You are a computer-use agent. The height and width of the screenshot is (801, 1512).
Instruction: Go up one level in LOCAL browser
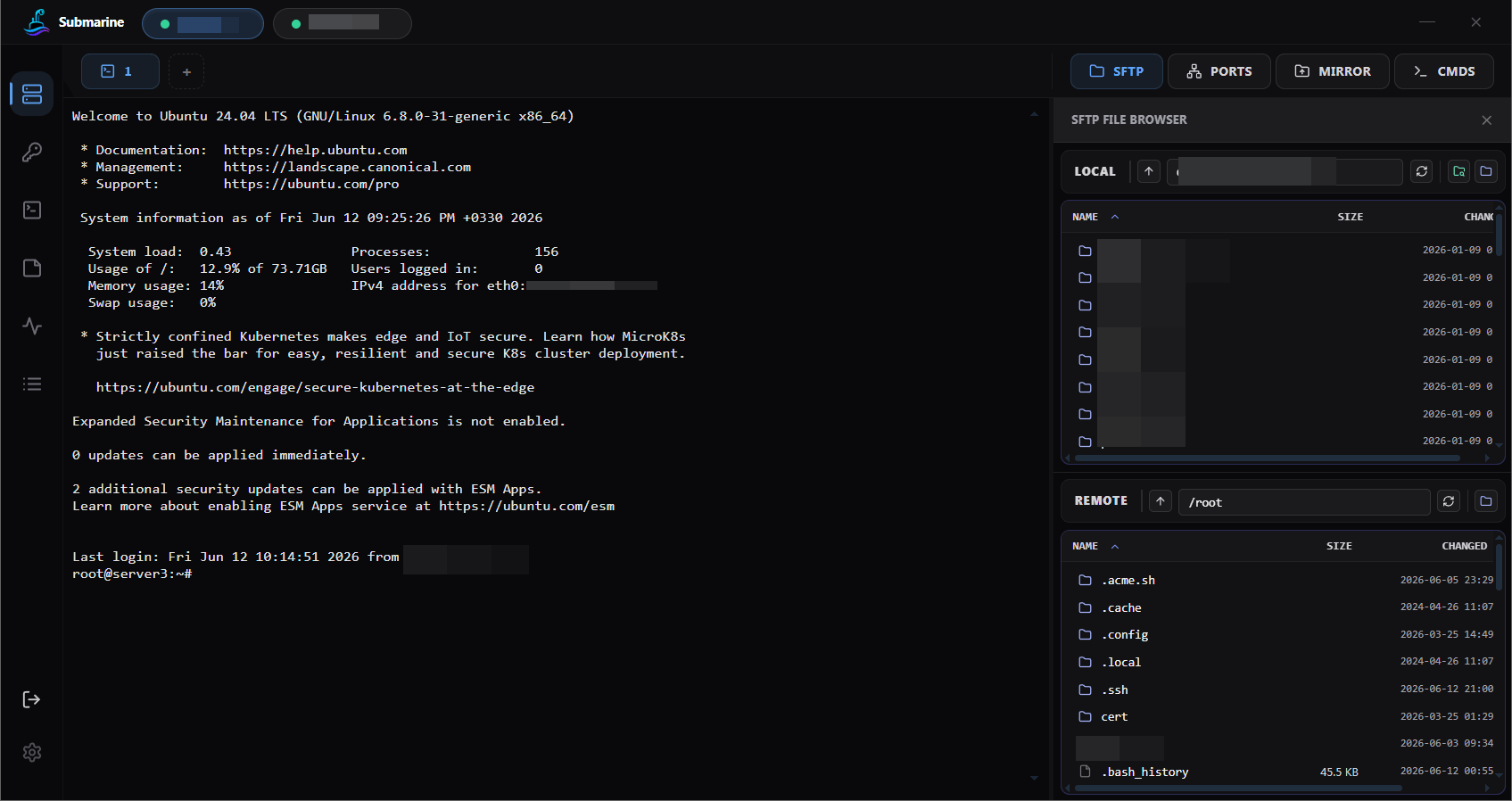1149,171
